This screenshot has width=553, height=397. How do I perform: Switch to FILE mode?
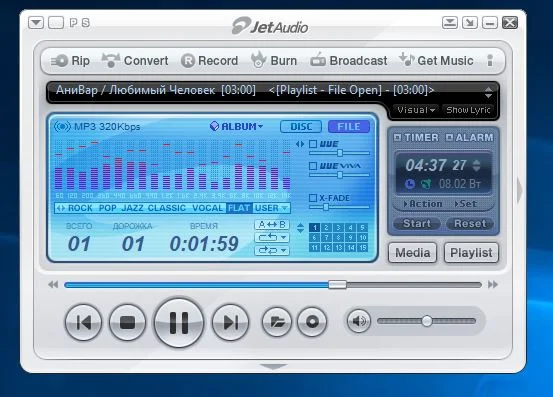349,127
